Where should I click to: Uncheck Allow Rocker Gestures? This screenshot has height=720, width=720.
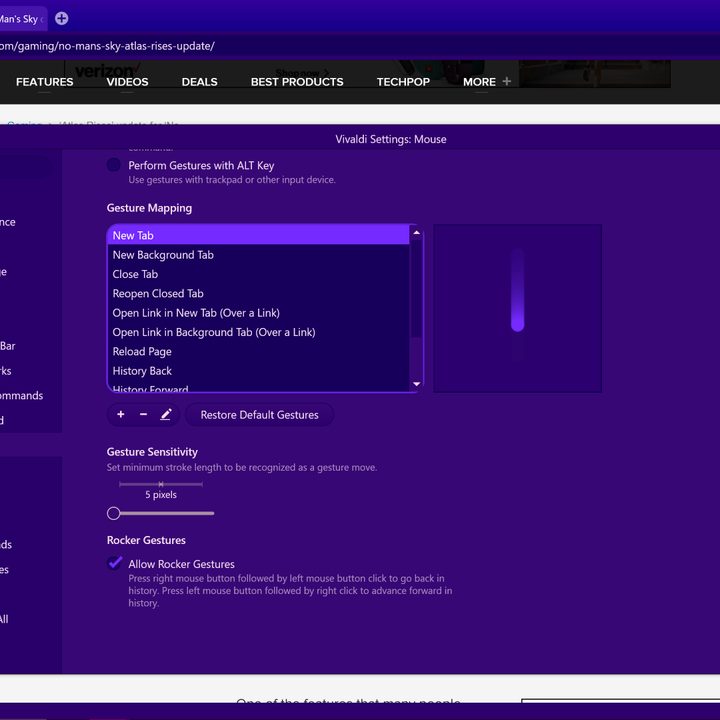pyautogui.click(x=115, y=562)
